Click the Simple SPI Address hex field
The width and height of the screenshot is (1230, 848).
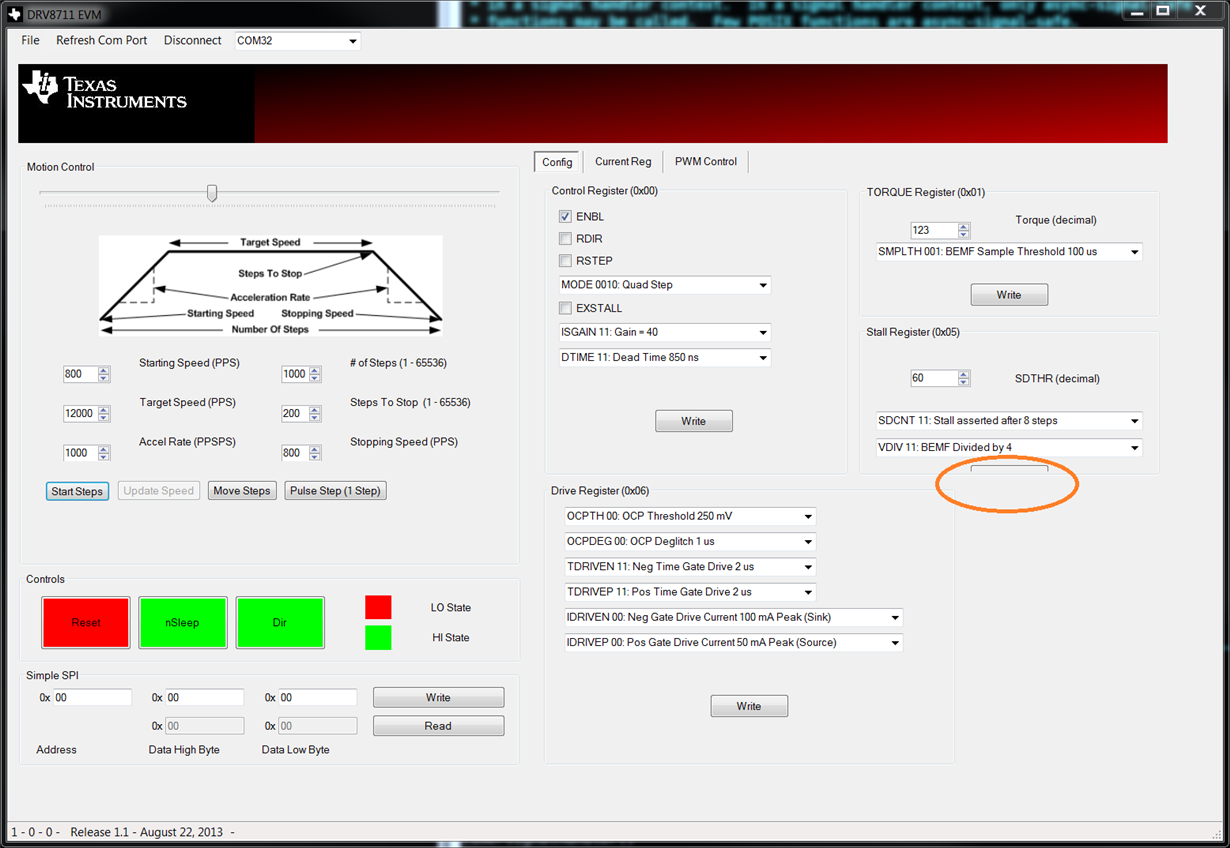pyautogui.click(x=92, y=698)
